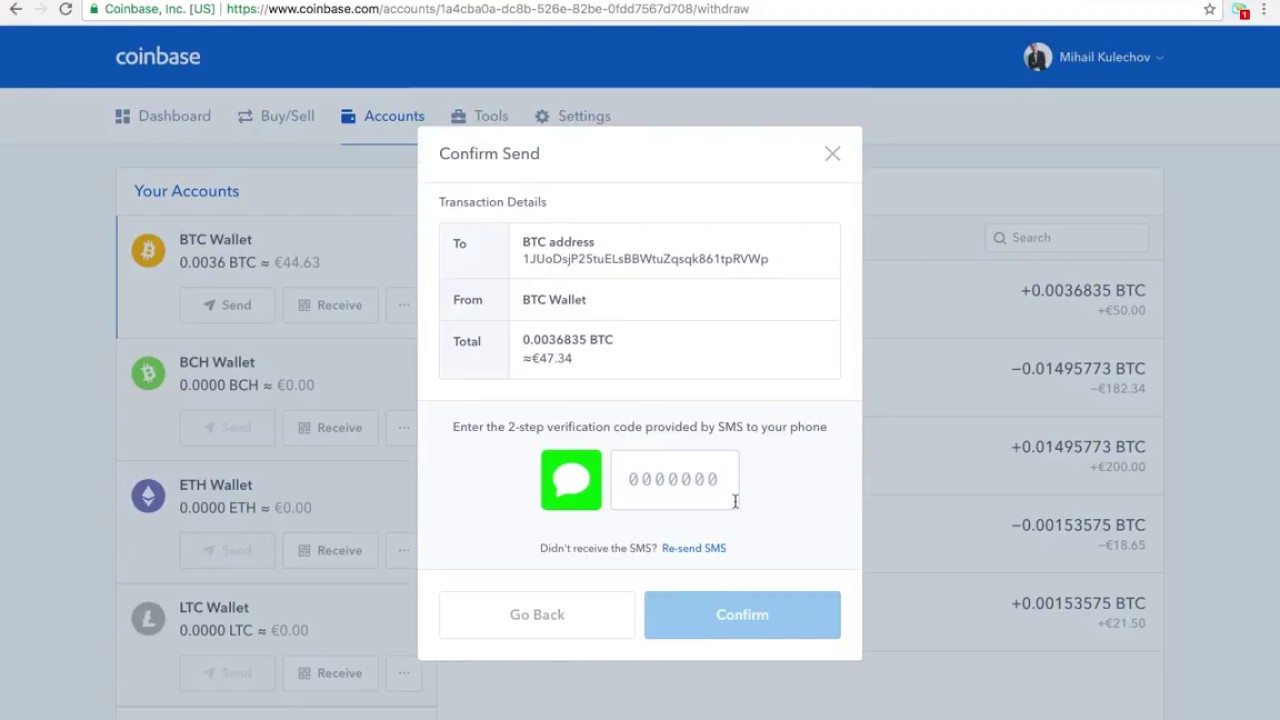The height and width of the screenshot is (720, 1280).
Task: Close the Confirm Send dialog
Action: (x=833, y=153)
